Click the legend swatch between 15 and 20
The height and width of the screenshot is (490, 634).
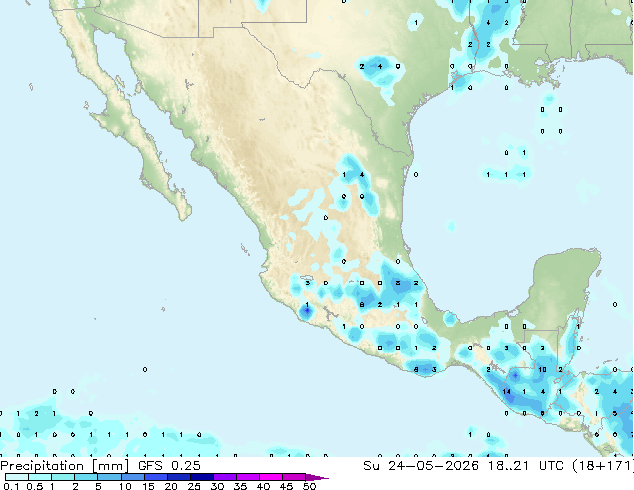(155, 477)
